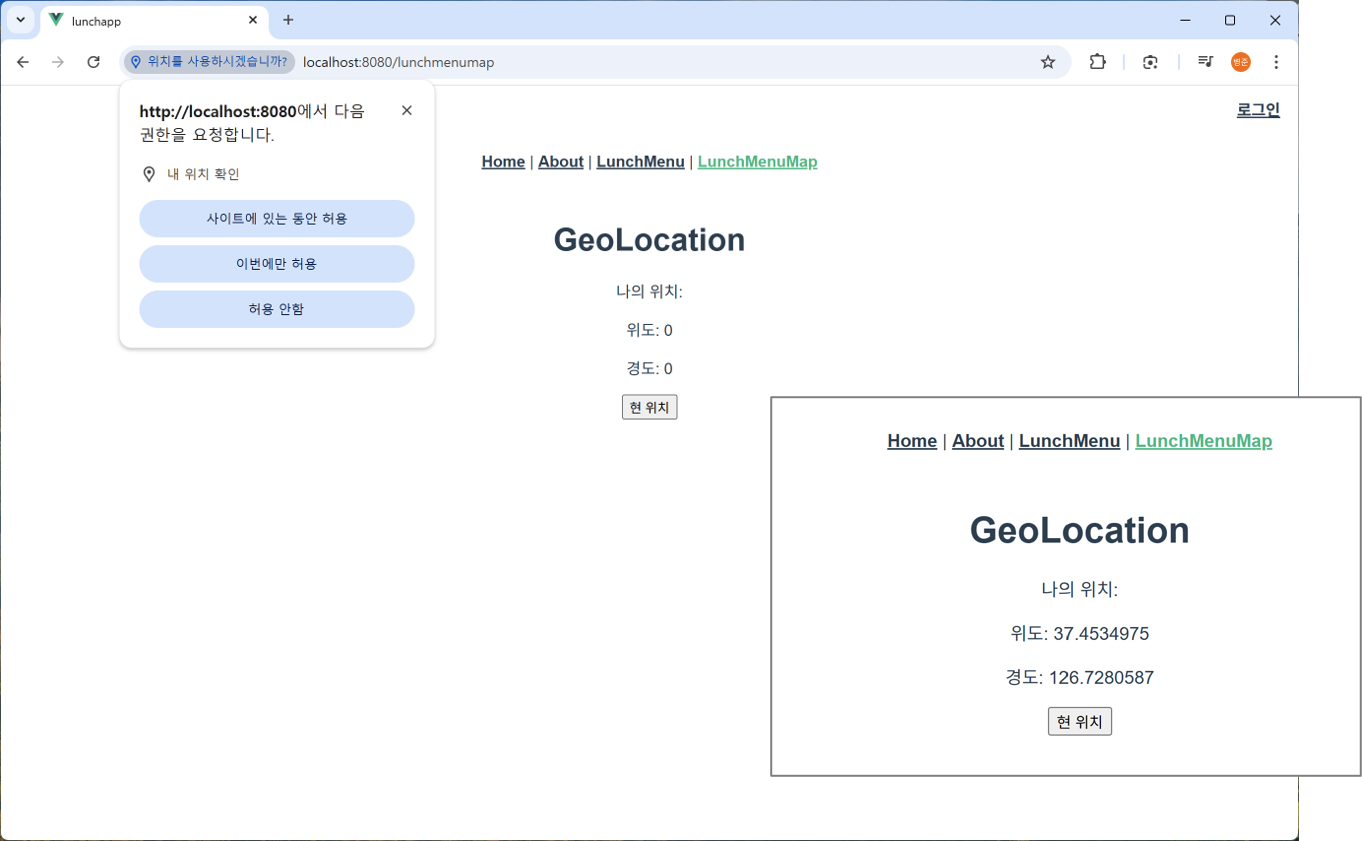Dismiss the permission popup with X

pyautogui.click(x=407, y=110)
